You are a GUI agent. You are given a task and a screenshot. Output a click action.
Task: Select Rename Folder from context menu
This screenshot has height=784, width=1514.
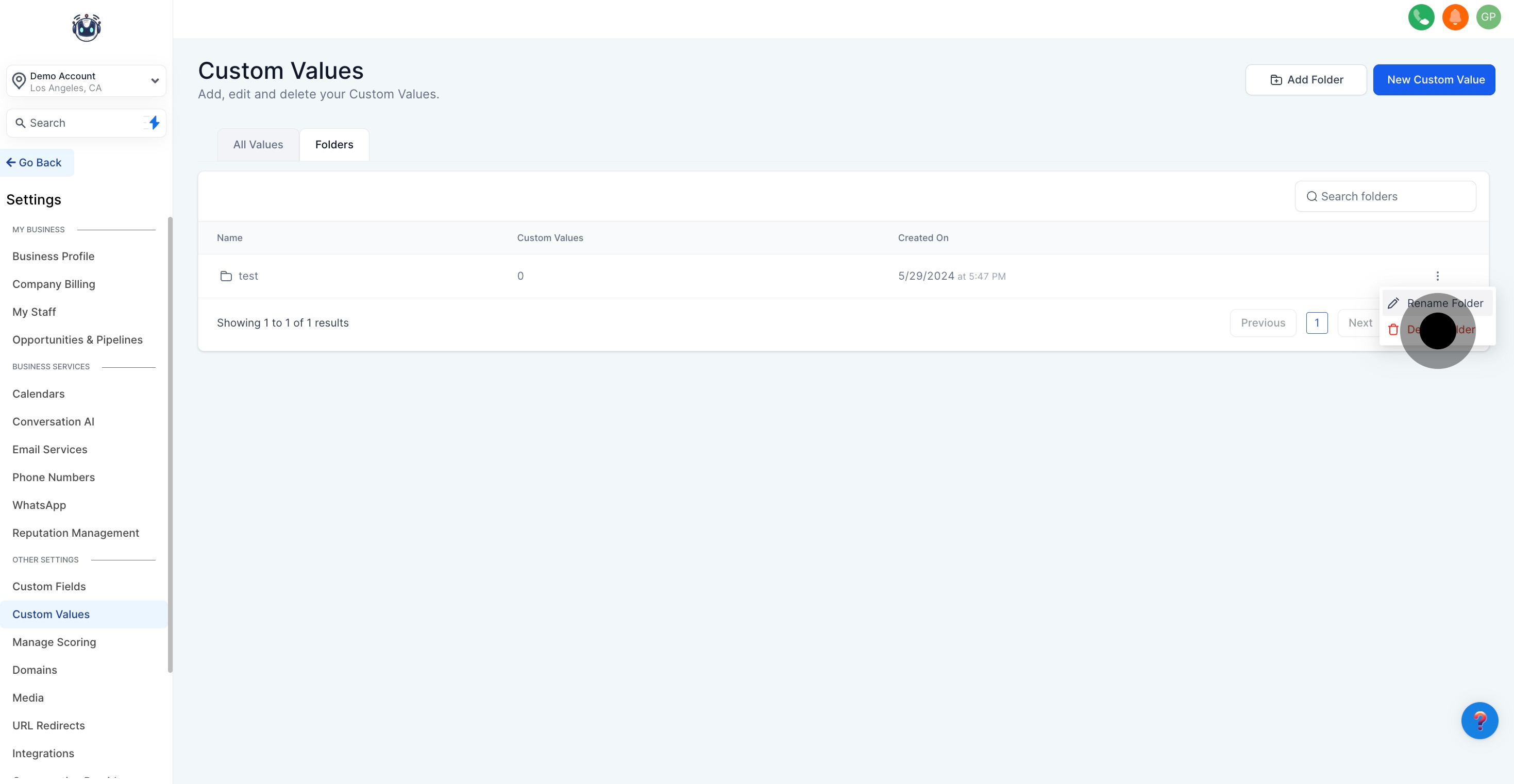pos(1444,303)
